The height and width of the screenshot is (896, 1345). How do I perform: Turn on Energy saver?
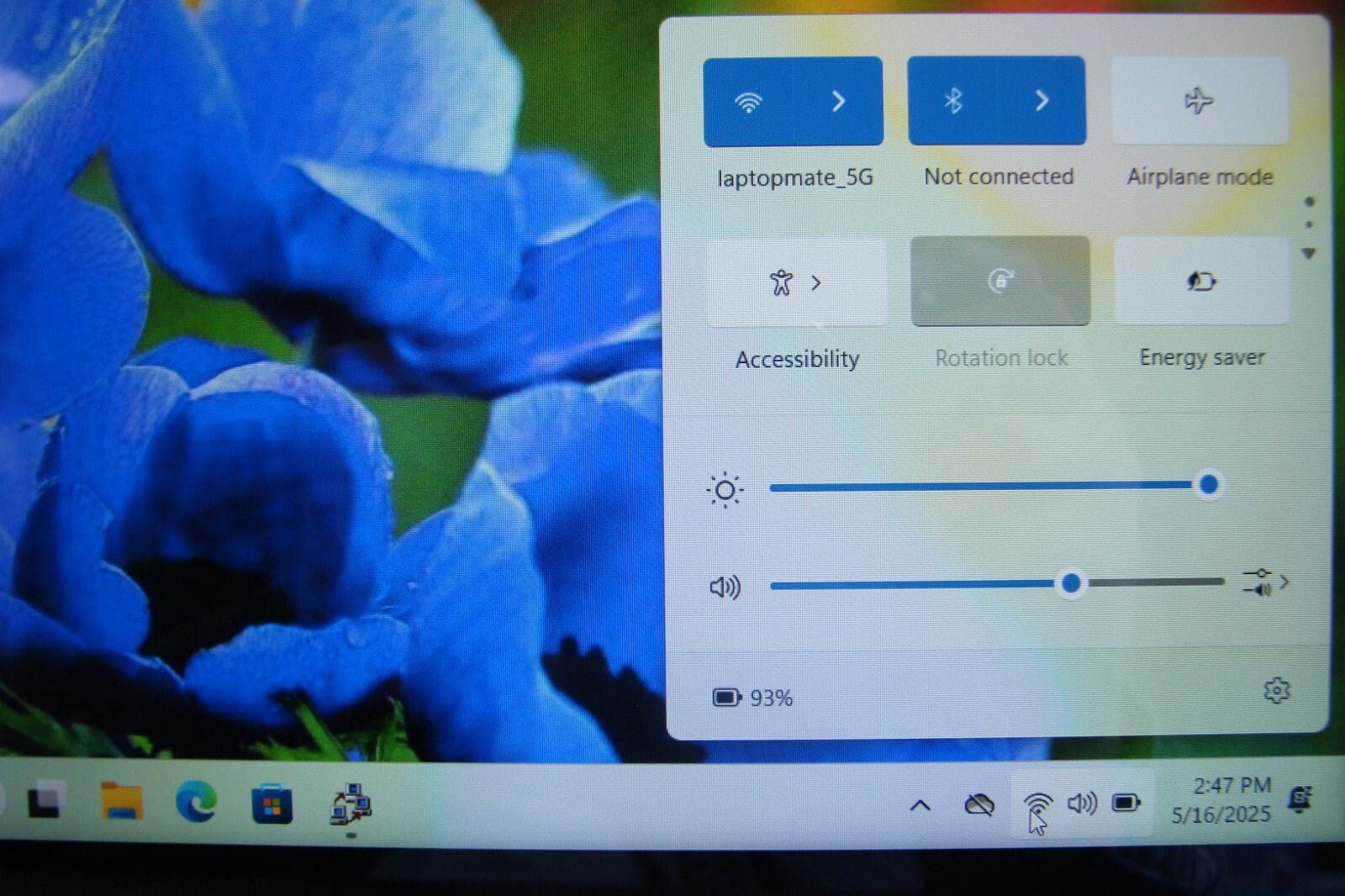(1201, 281)
